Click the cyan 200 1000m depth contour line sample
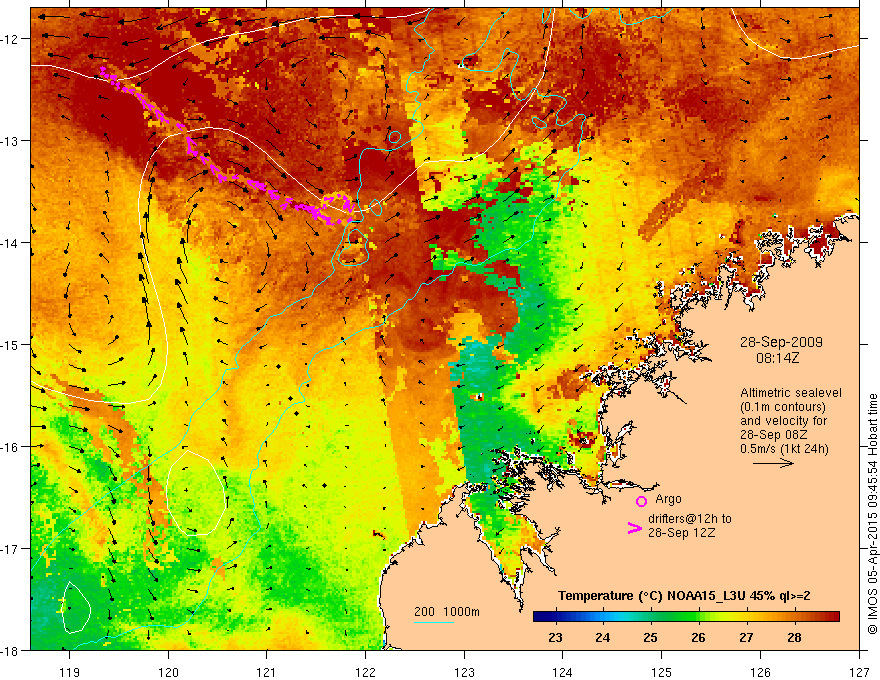880x680 pixels. click(434, 622)
